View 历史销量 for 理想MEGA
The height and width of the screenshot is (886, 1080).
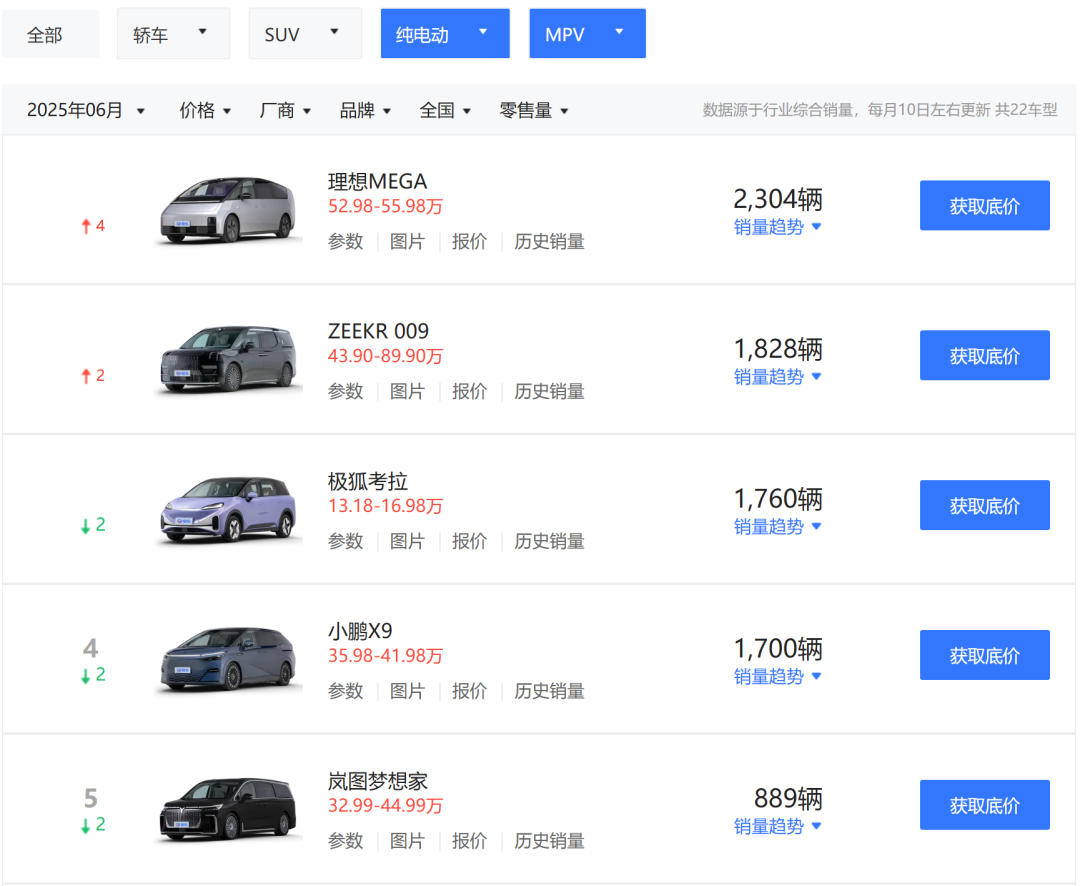coord(550,242)
